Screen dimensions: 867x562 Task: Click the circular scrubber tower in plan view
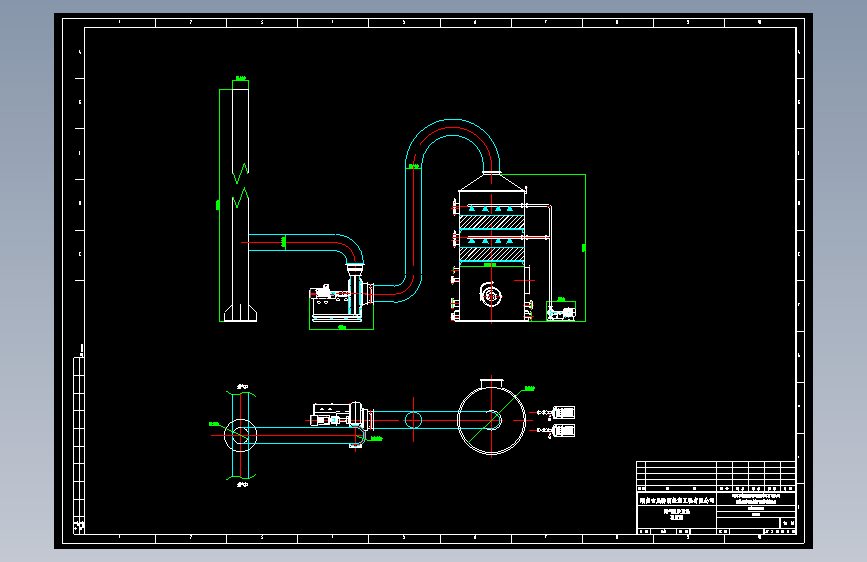click(491, 420)
